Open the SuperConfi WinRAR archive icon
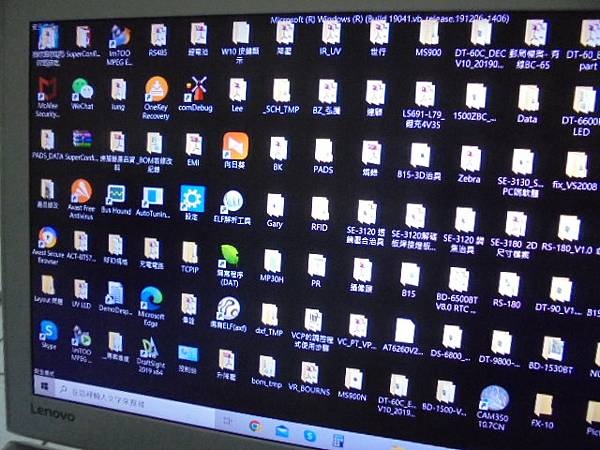 click(83, 145)
